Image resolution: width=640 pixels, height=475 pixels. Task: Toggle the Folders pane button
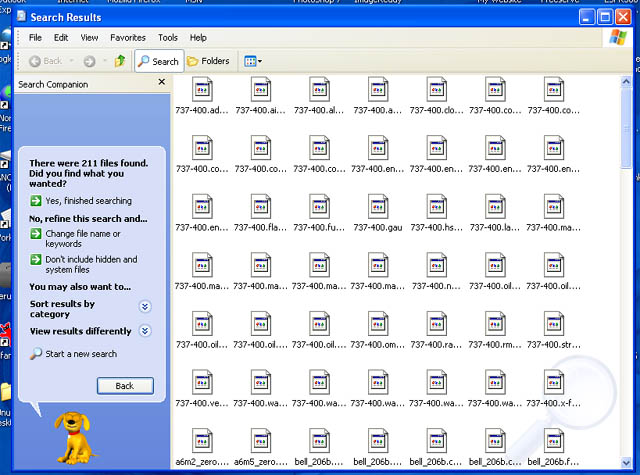pyautogui.click(x=208, y=61)
